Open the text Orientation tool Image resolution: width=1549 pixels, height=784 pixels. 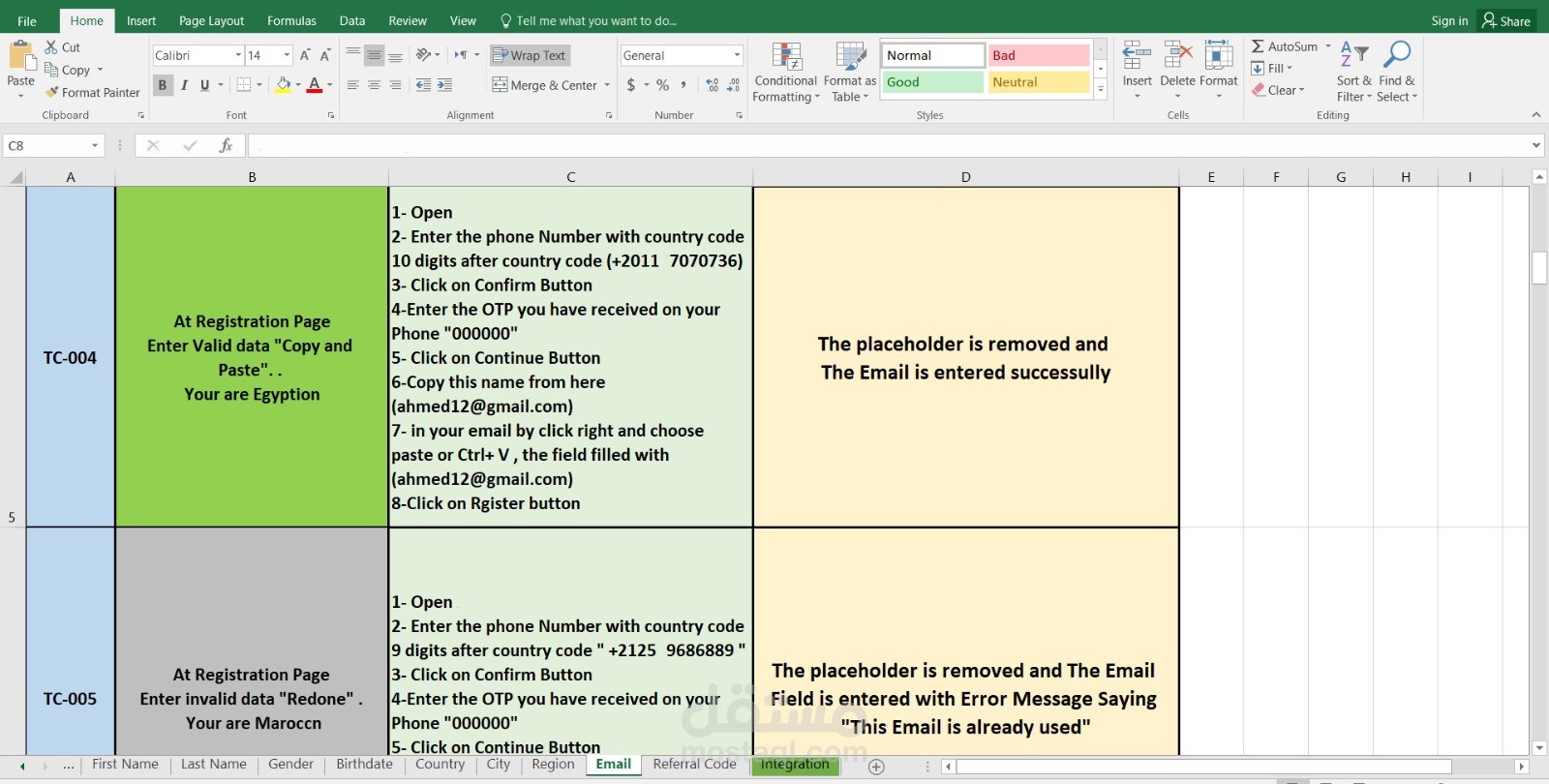coord(423,55)
